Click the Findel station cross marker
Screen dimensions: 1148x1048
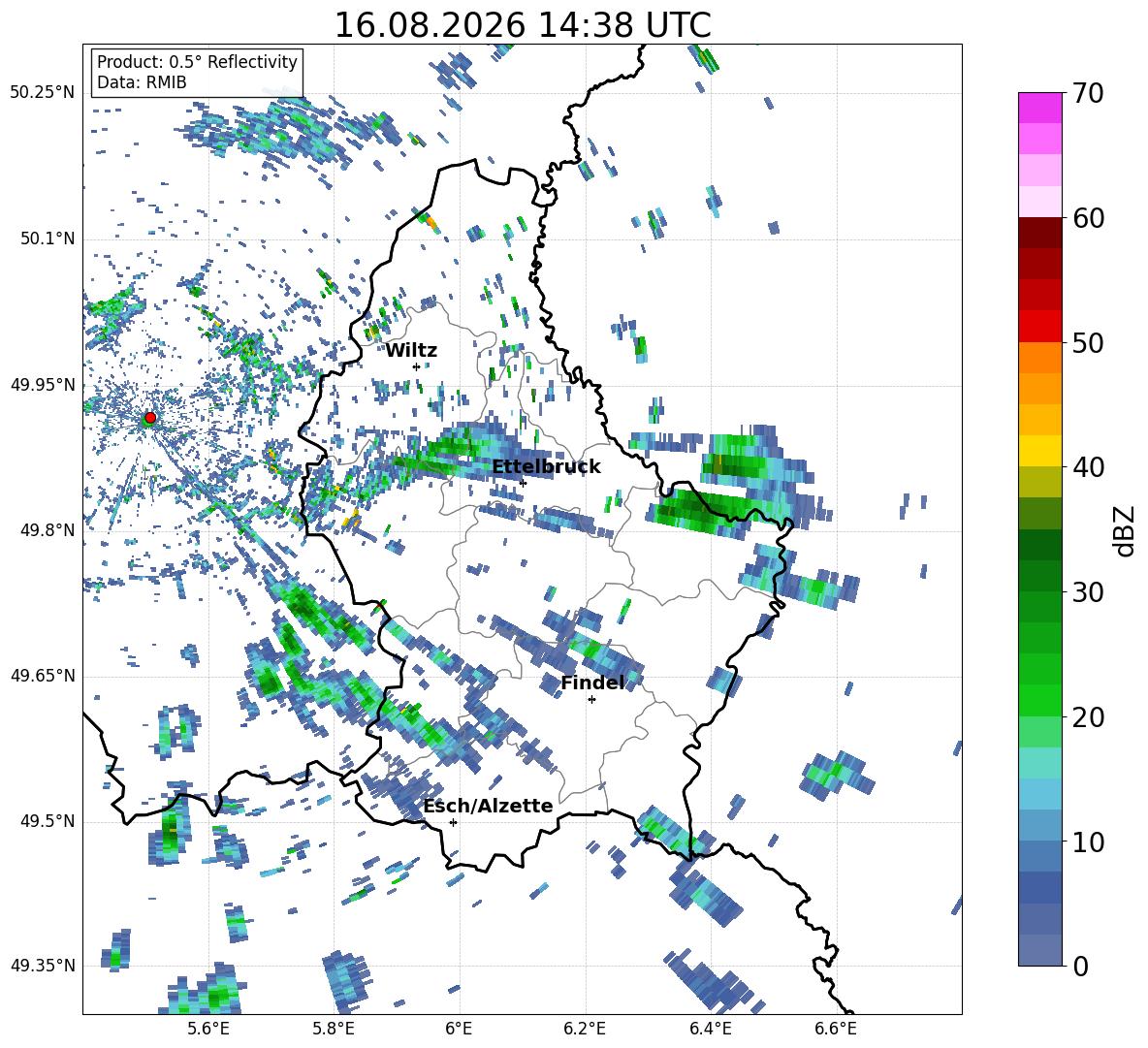pos(591,699)
